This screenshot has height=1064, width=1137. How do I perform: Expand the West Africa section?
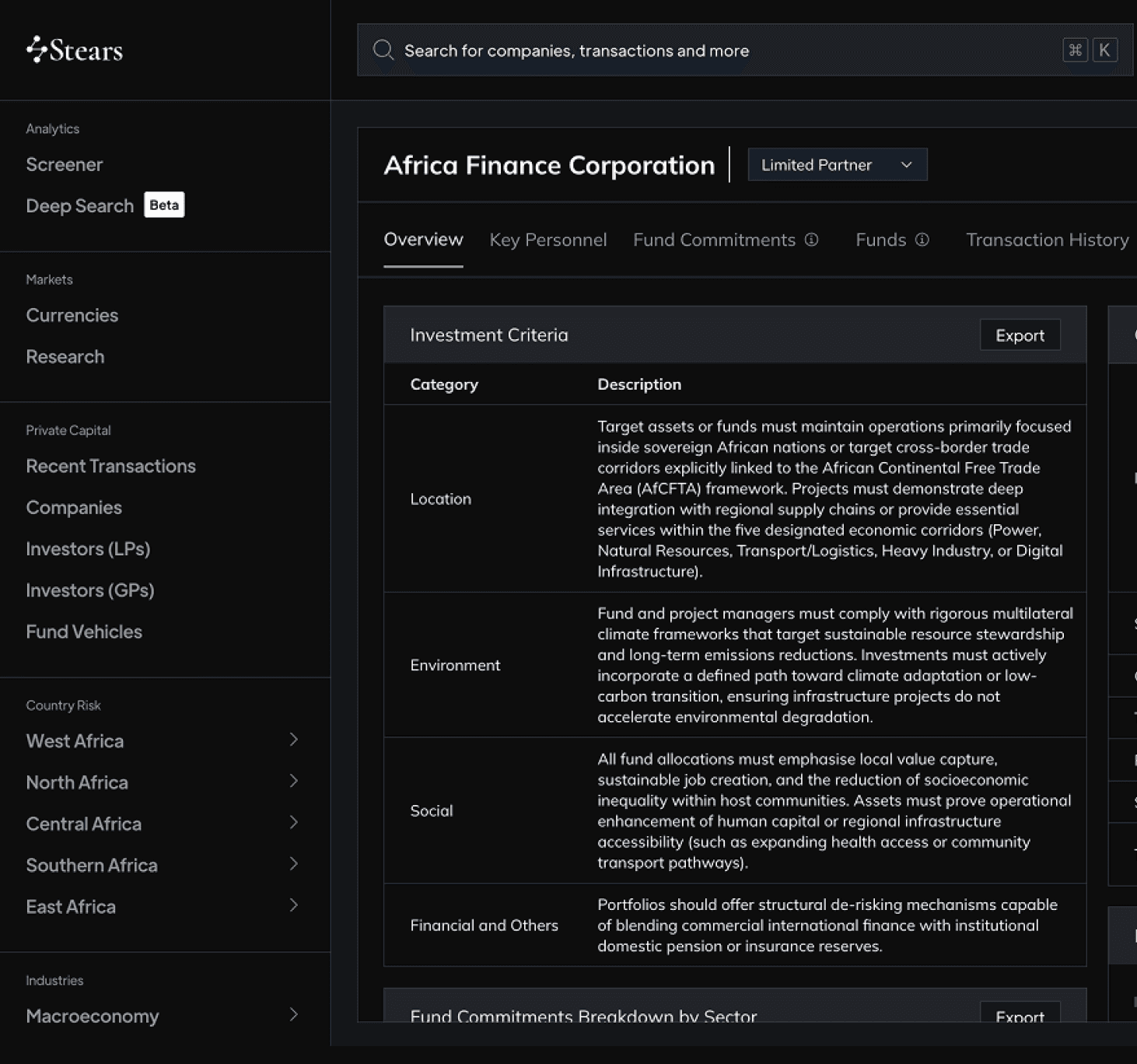[293, 740]
